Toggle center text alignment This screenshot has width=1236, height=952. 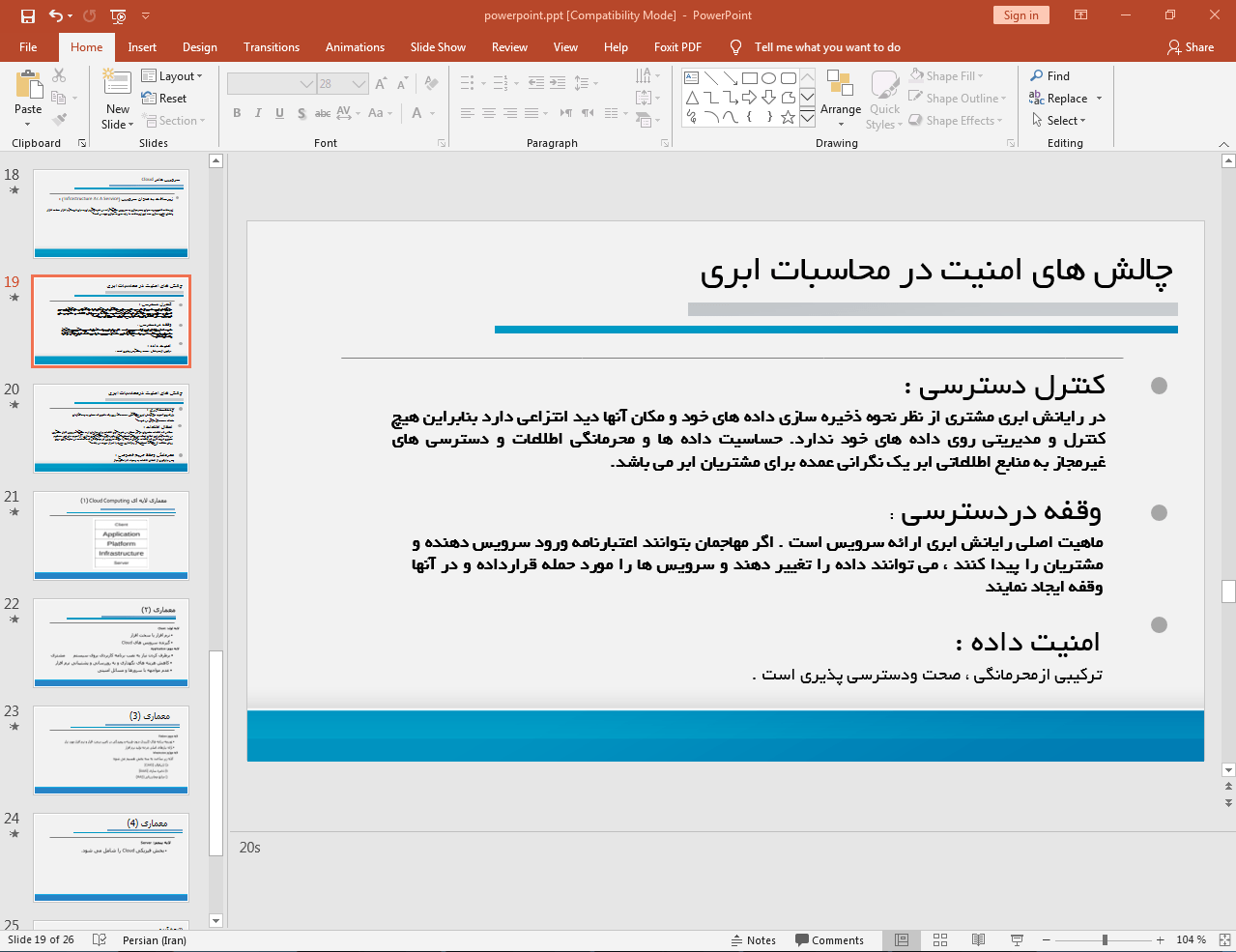(x=489, y=113)
